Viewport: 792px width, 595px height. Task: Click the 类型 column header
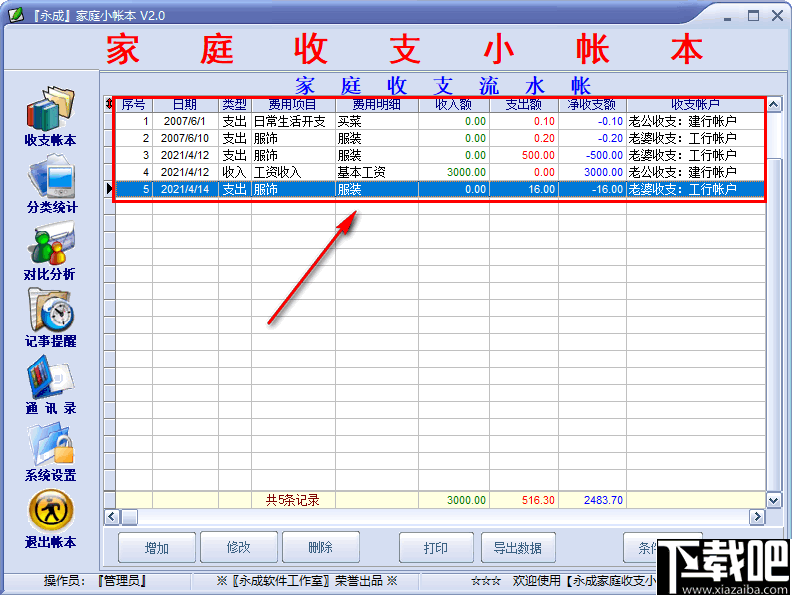click(235, 105)
